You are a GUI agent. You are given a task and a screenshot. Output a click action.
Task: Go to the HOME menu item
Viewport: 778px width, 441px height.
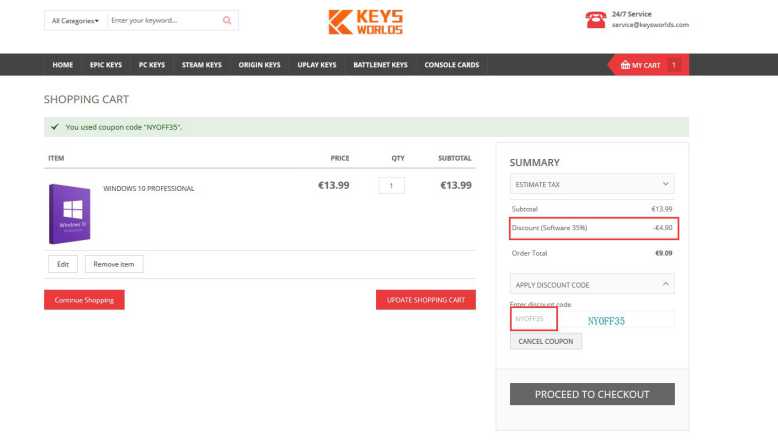[x=63, y=65]
